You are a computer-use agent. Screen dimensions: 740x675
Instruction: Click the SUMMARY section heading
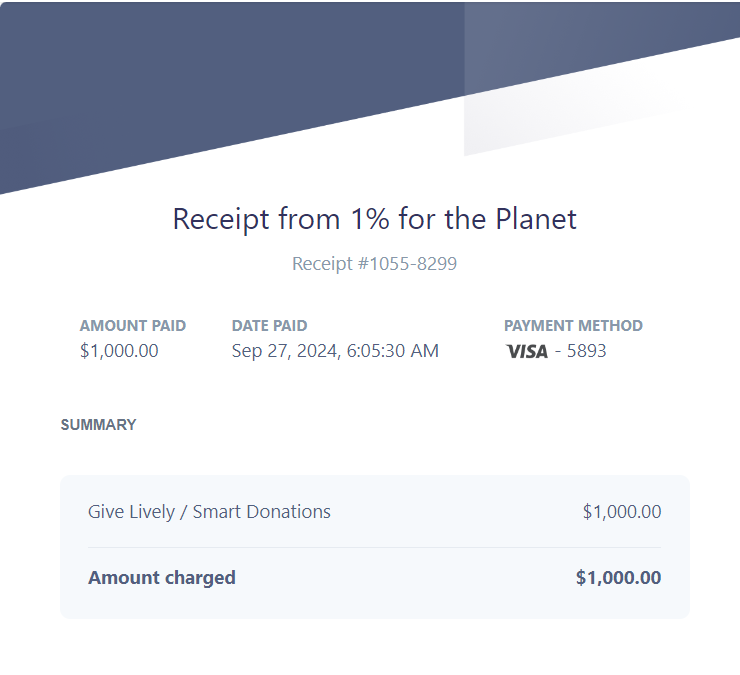pyautogui.click(x=99, y=425)
